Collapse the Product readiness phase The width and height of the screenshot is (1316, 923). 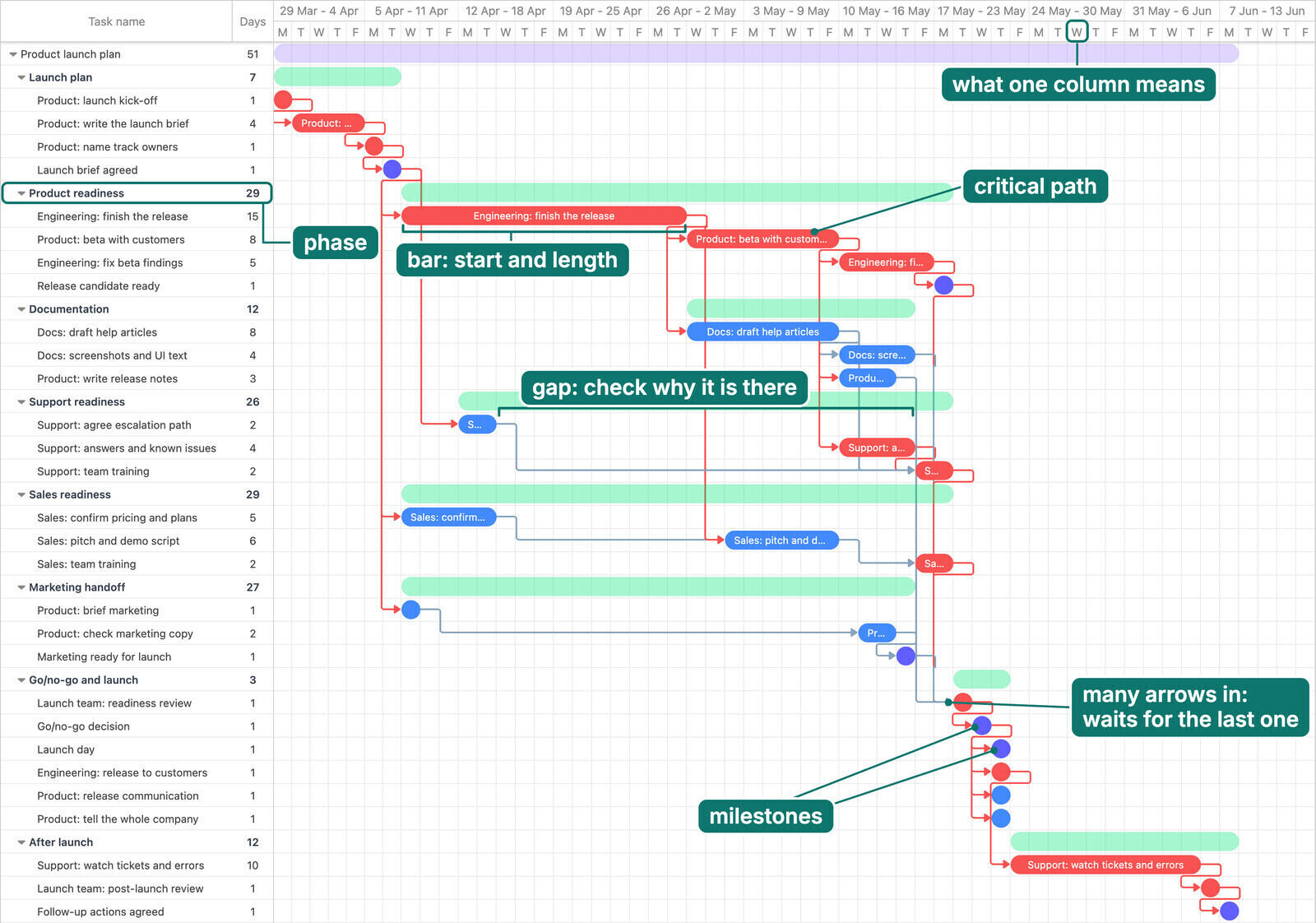21,193
